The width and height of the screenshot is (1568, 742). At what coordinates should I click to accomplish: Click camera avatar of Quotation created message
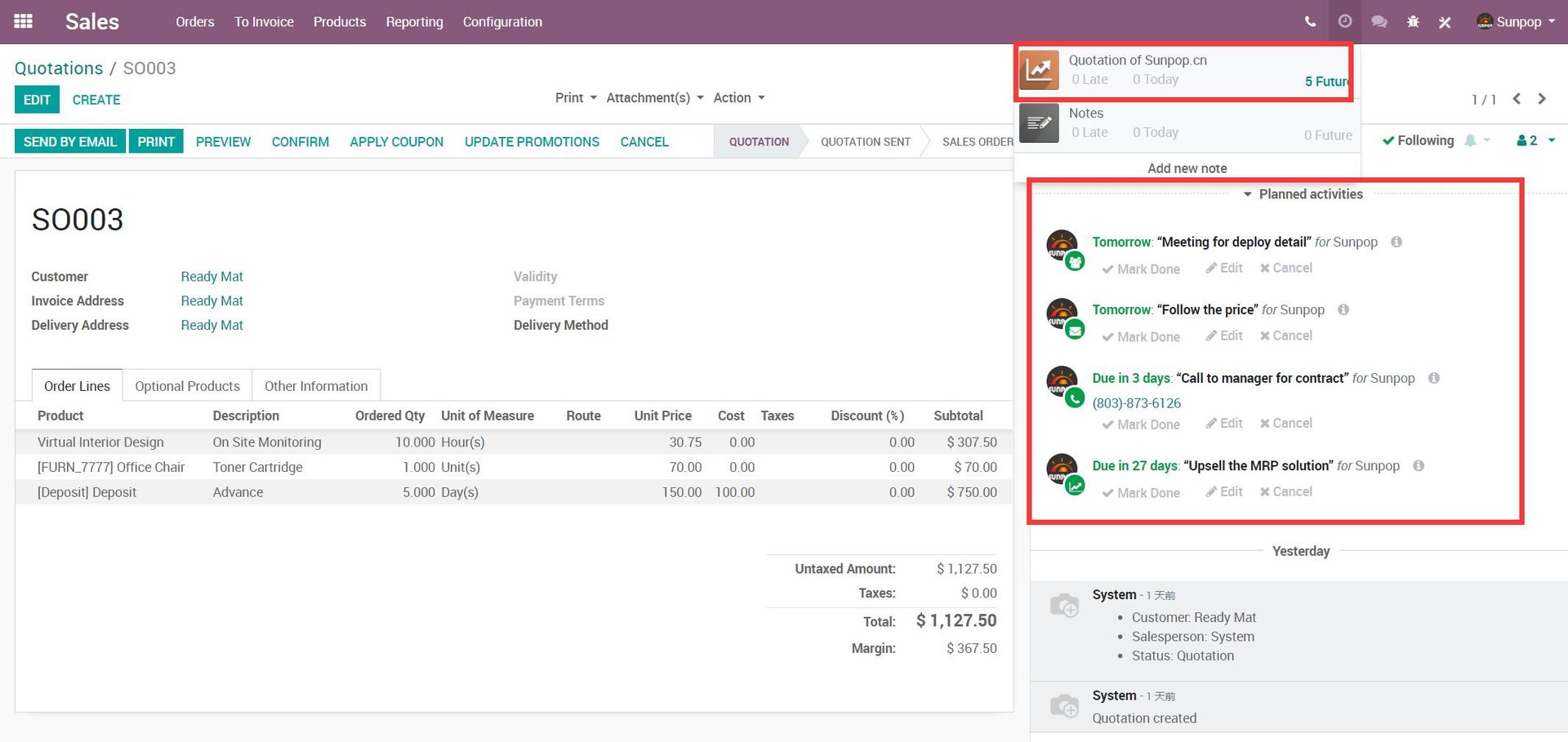coord(1064,705)
